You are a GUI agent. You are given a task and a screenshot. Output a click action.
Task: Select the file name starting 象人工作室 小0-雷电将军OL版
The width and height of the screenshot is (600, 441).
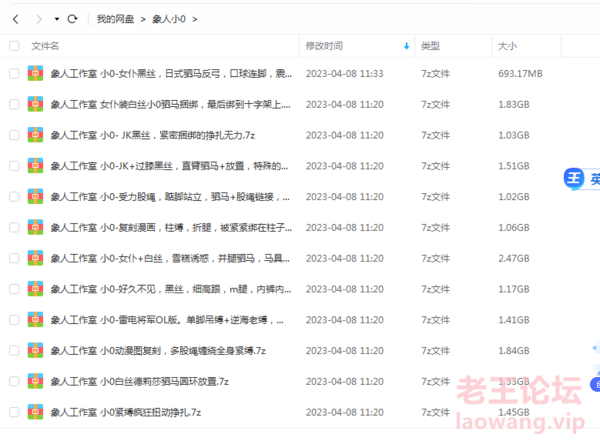[167, 320]
